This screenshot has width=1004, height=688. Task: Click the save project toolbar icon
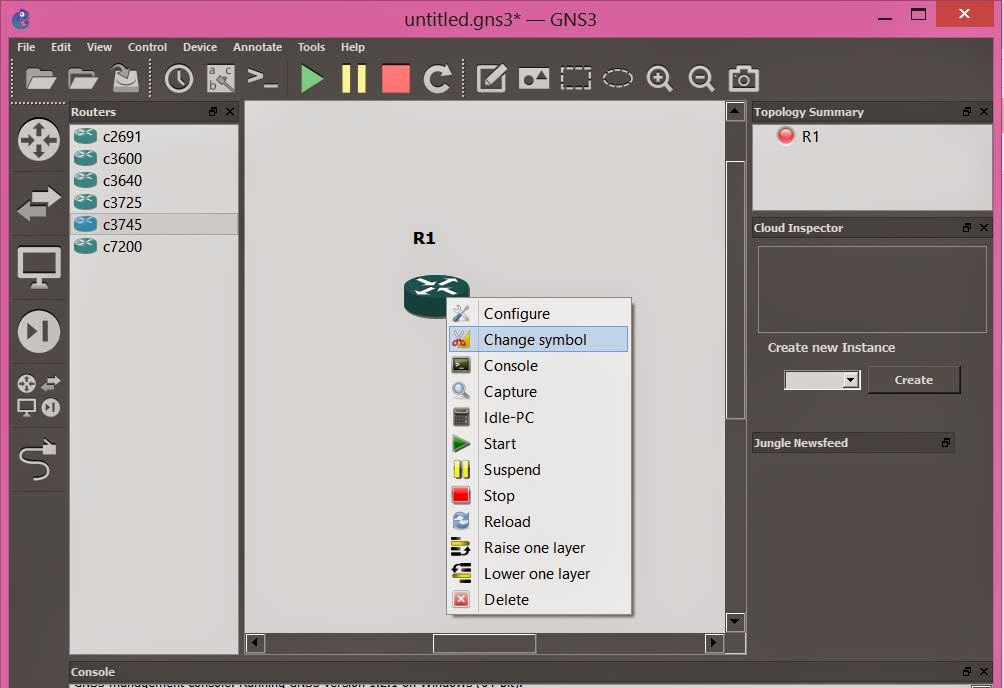126,79
